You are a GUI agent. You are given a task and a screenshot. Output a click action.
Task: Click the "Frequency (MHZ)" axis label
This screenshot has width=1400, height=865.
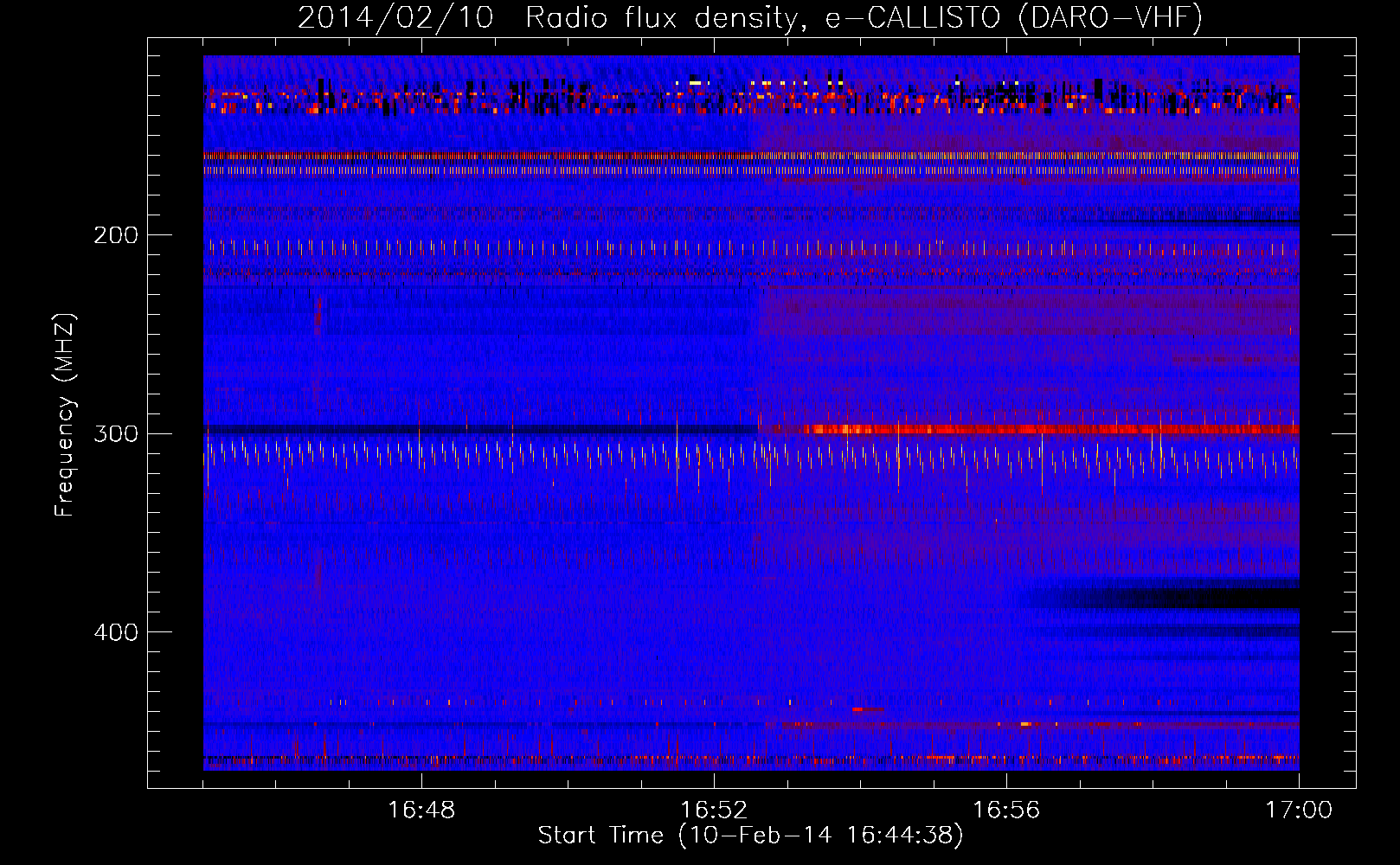(65, 415)
